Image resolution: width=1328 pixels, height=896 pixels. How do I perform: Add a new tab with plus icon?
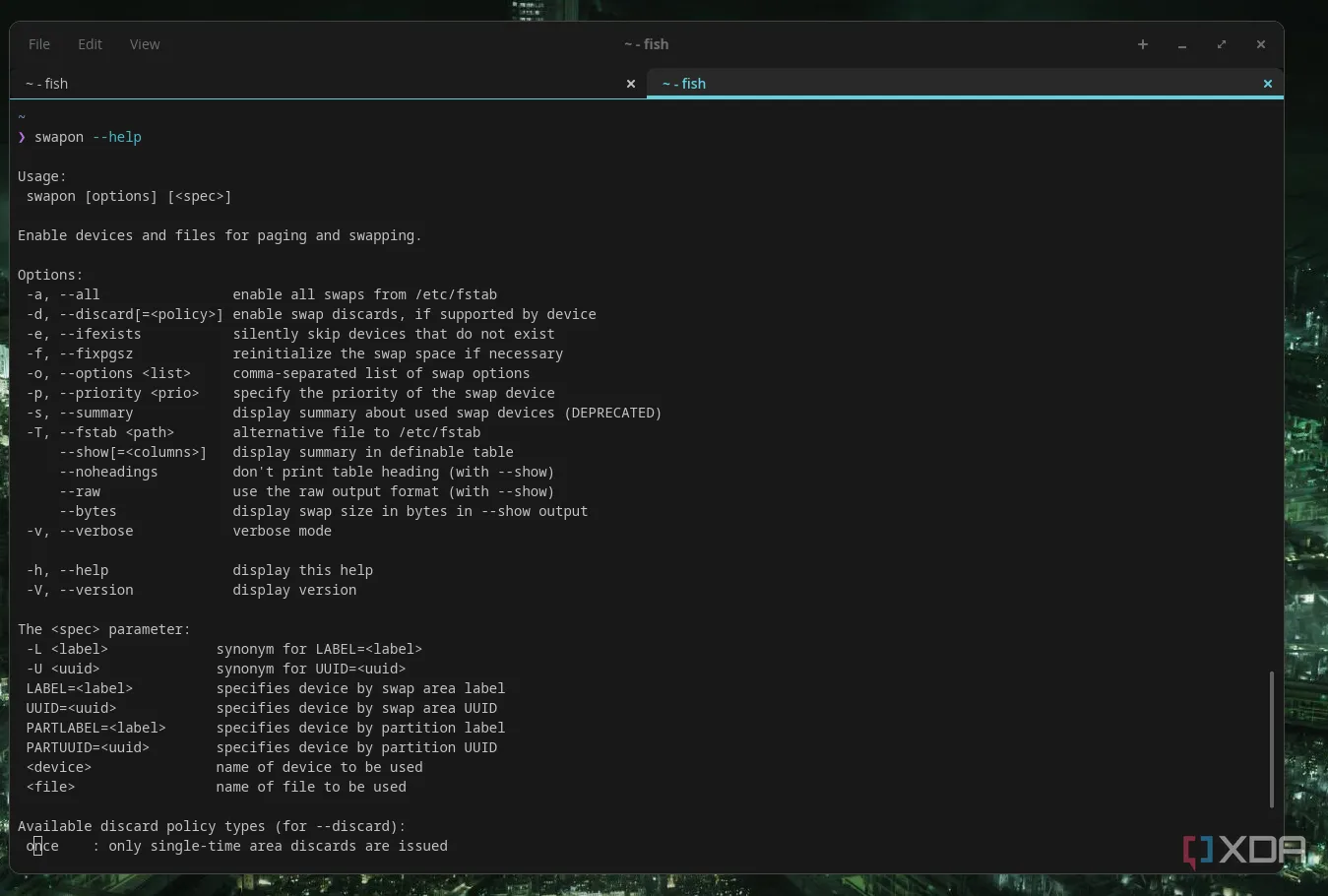[1143, 44]
